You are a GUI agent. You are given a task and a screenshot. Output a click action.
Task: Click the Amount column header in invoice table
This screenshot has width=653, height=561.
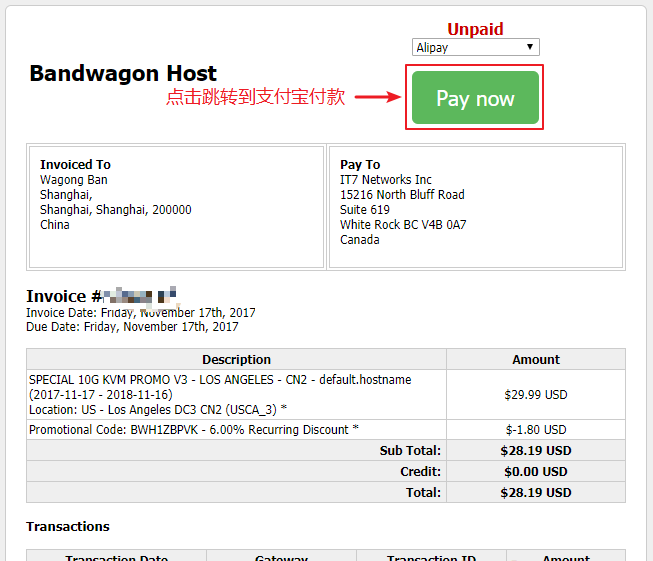tap(536, 359)
